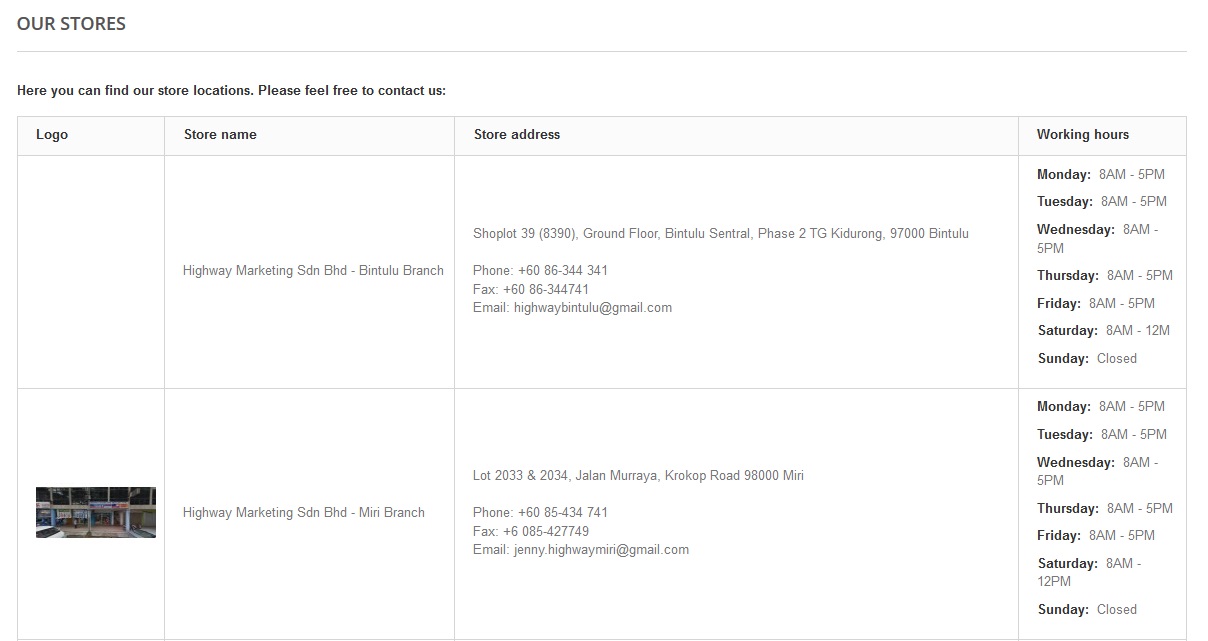Open Highway Marketing Sdn Bhd - Bintulu Branch name
Image resolution: width=1208 pixels, height=641 pixels.
(313, 270)
